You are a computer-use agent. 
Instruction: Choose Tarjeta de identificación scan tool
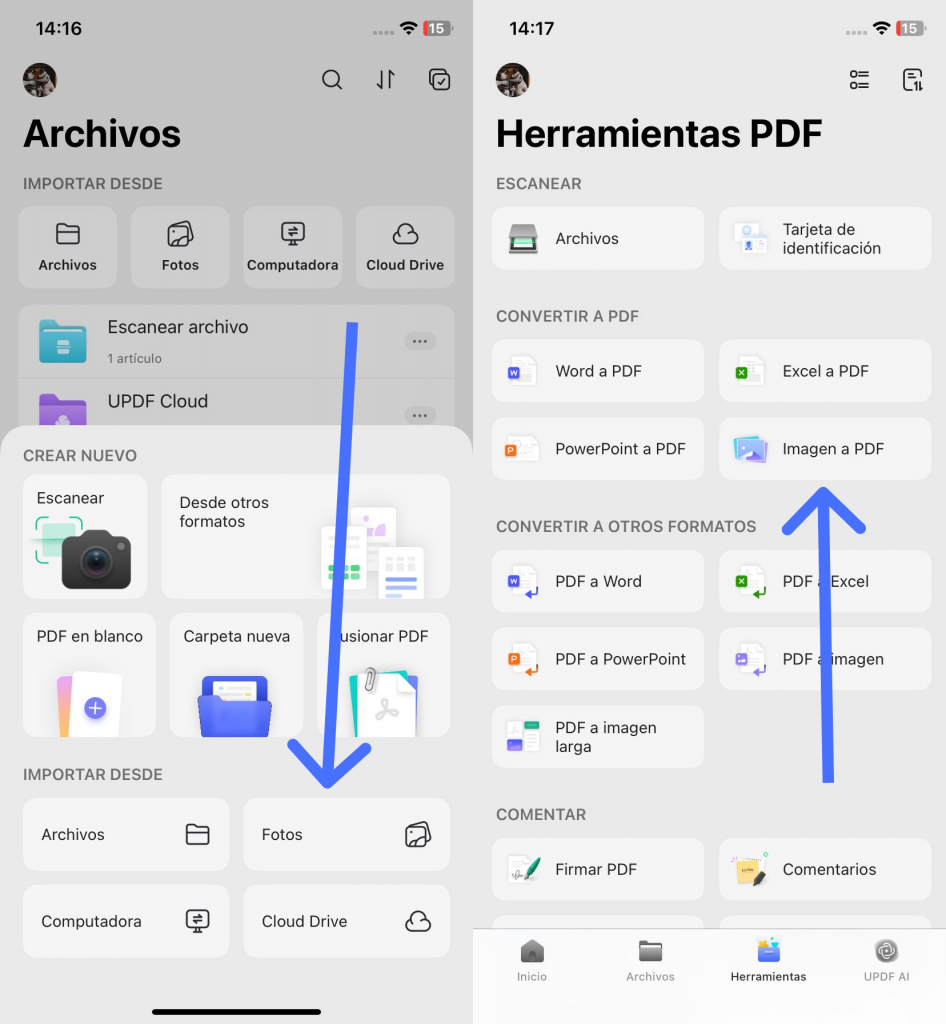tap(825, 238)
